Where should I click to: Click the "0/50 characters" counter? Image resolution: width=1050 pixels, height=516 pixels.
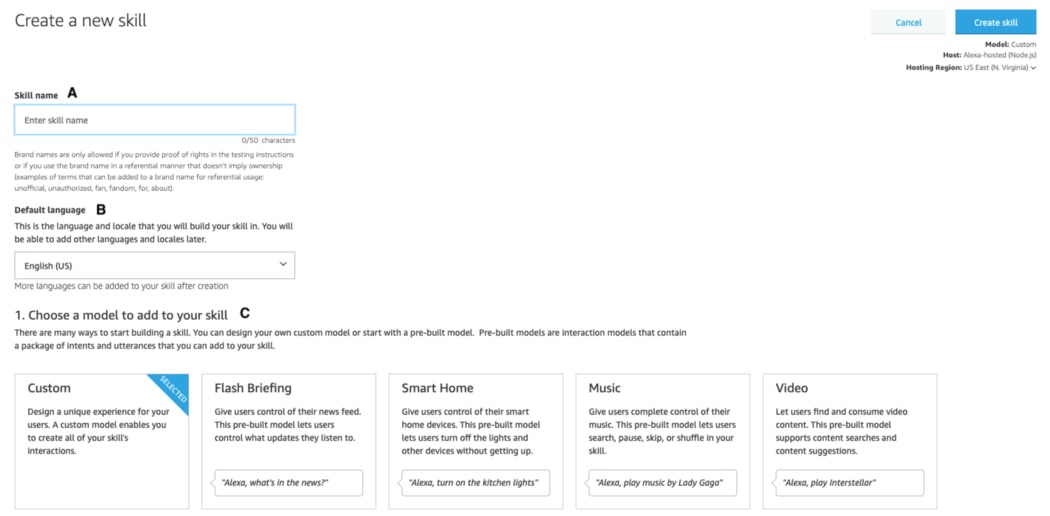[x=269, y=141]
